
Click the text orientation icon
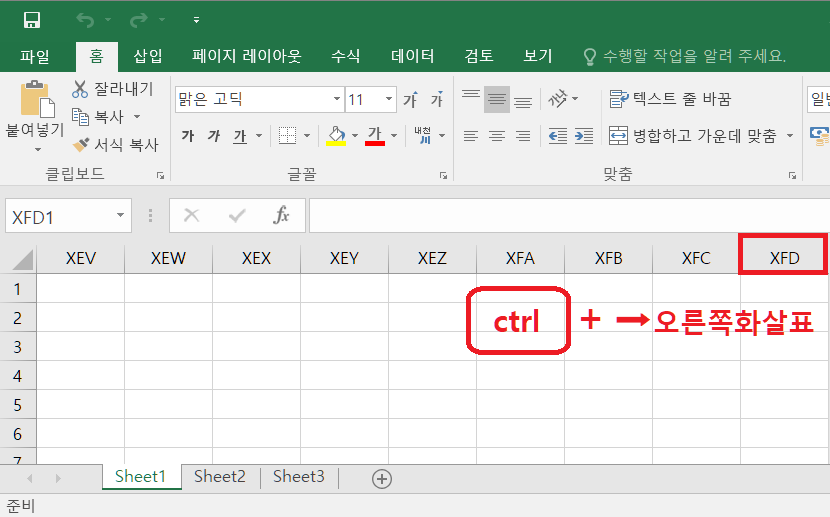pyautogui.click(x=558, y=98)
